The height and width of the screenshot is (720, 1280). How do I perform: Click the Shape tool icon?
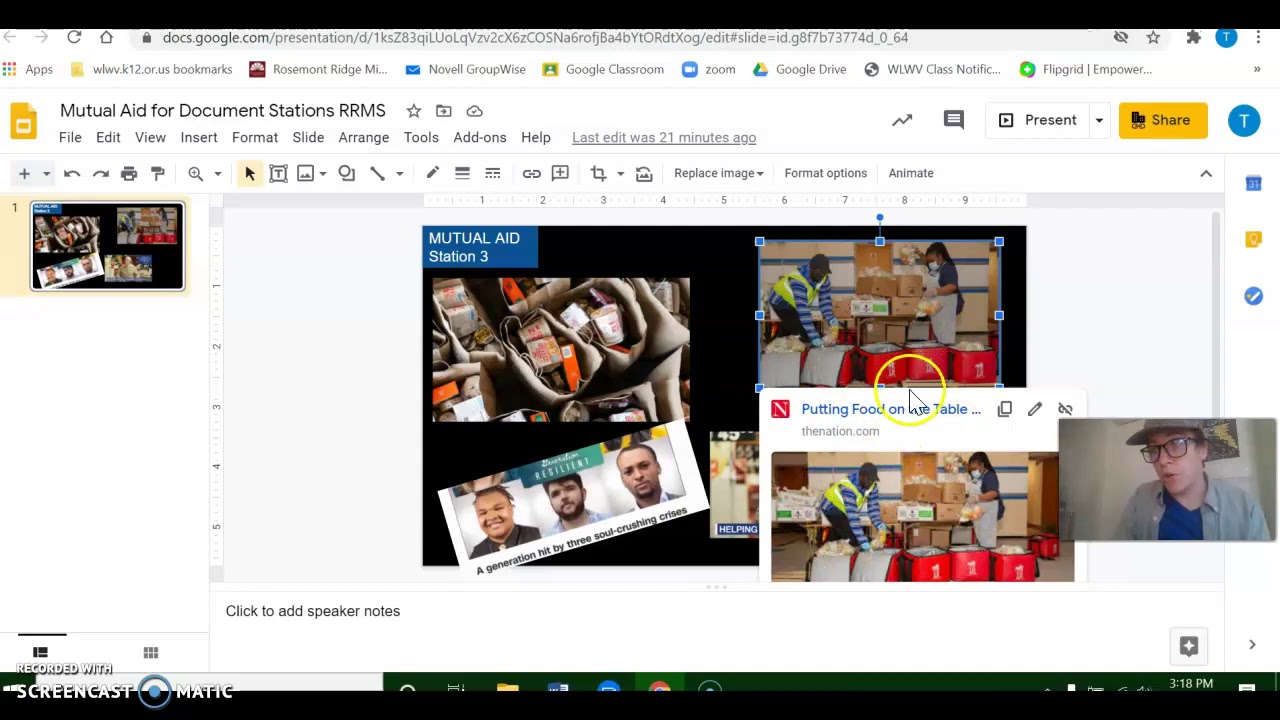[x=346, y=173]
